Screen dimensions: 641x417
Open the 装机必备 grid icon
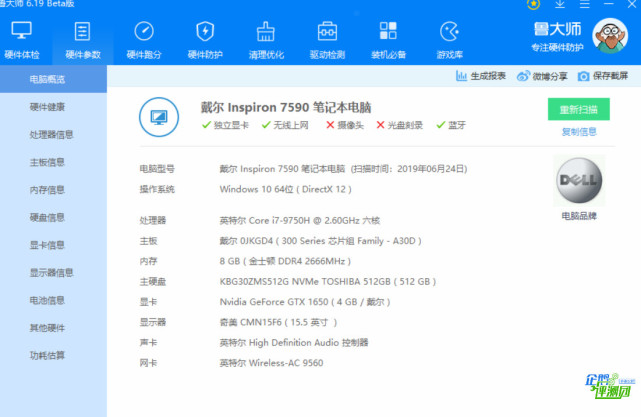pyautogui.click(x=388, y=31)
